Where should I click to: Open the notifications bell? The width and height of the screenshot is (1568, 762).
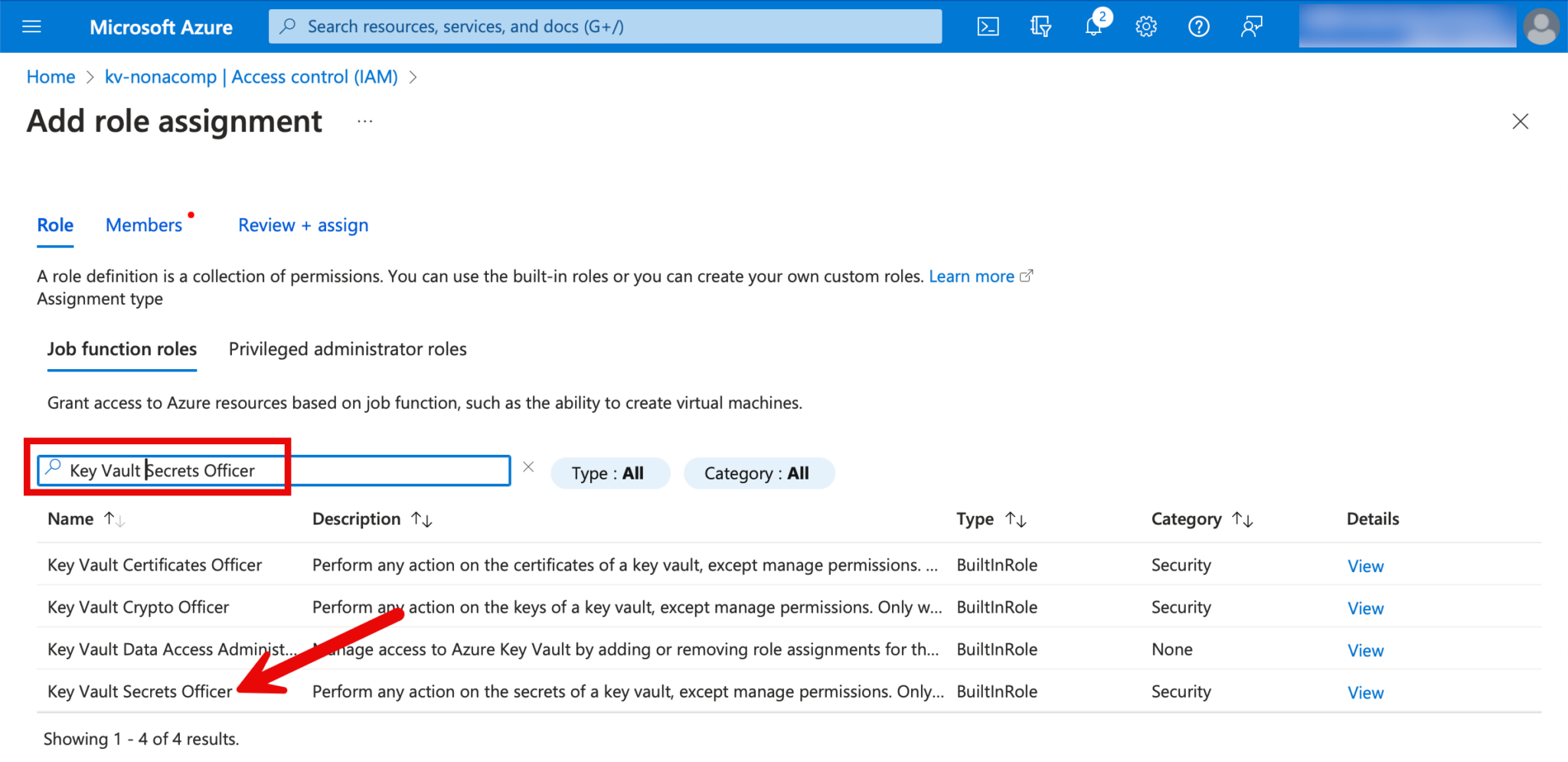(1093, 27)
